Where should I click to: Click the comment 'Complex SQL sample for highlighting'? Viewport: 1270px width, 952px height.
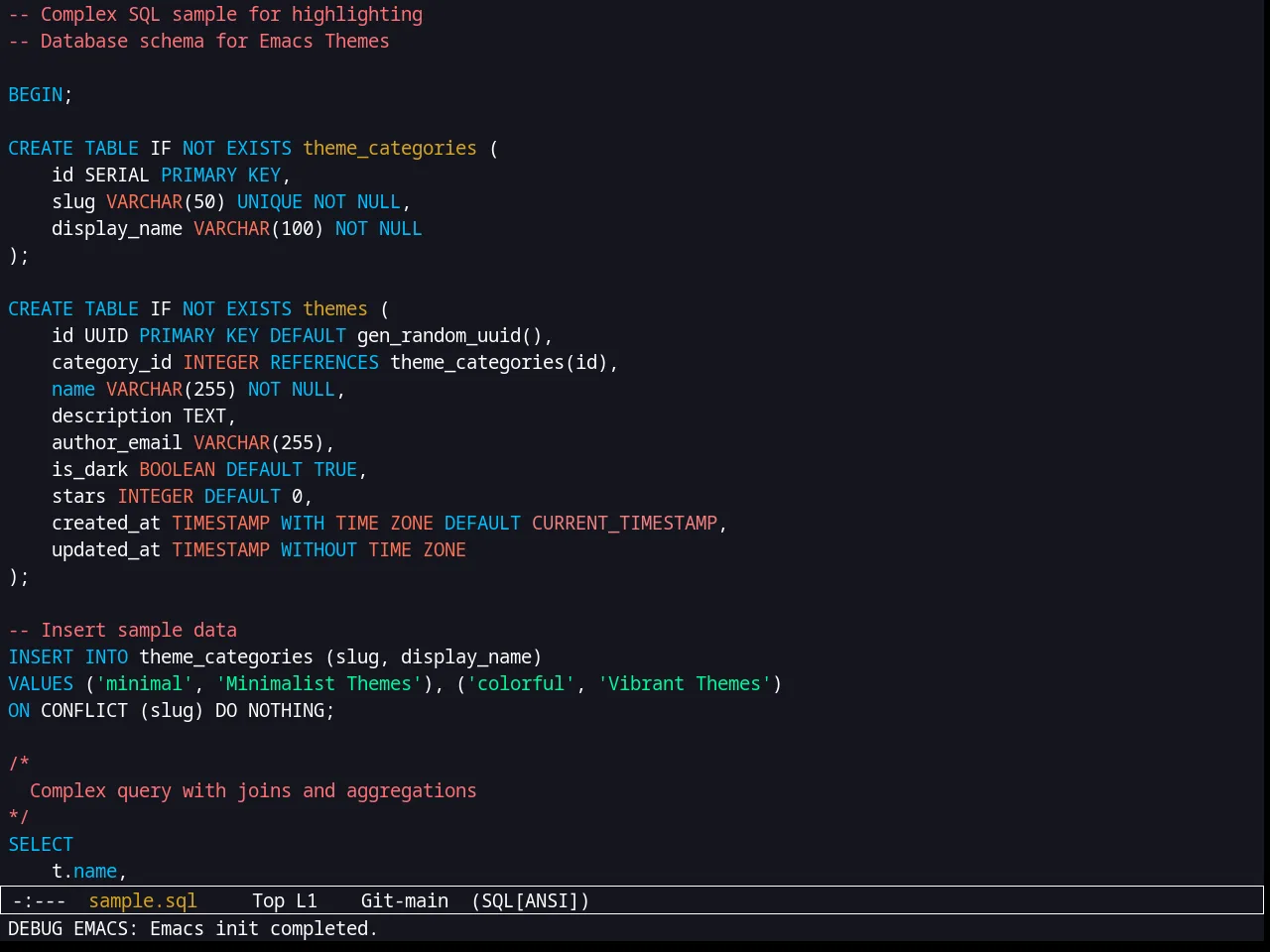tap(215, 14)
